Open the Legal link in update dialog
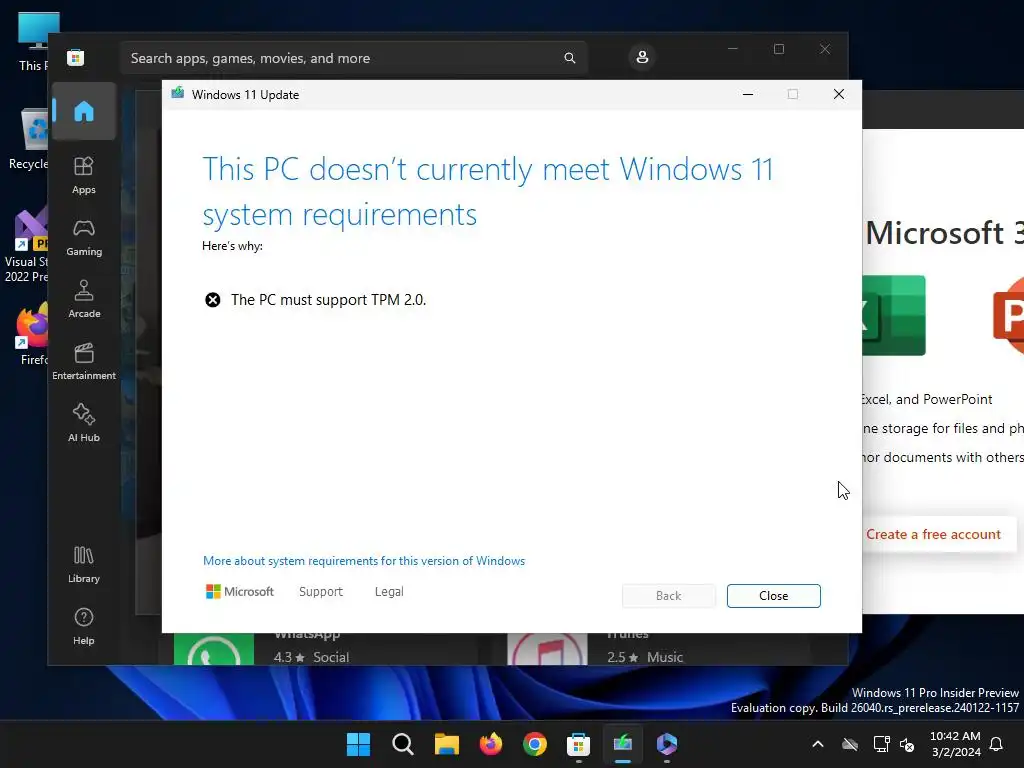 click(389, 592)
